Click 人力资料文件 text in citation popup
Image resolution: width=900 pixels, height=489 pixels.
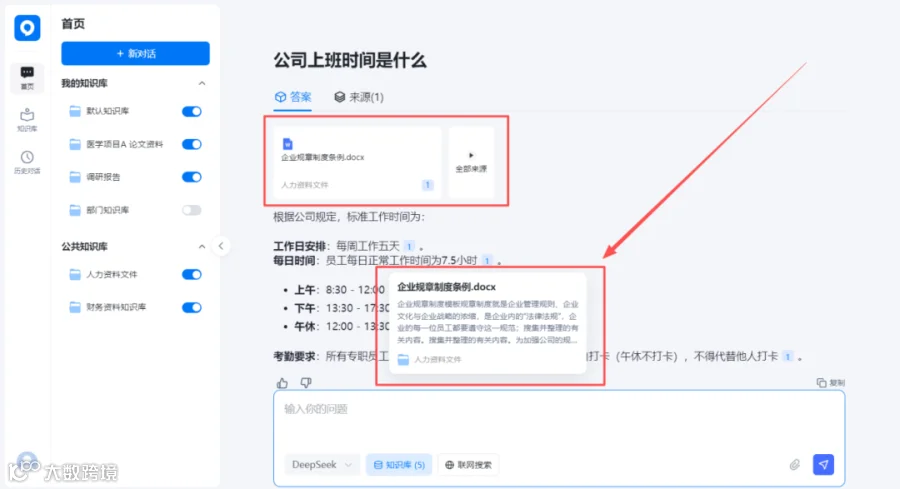click(x=437, y=359)
